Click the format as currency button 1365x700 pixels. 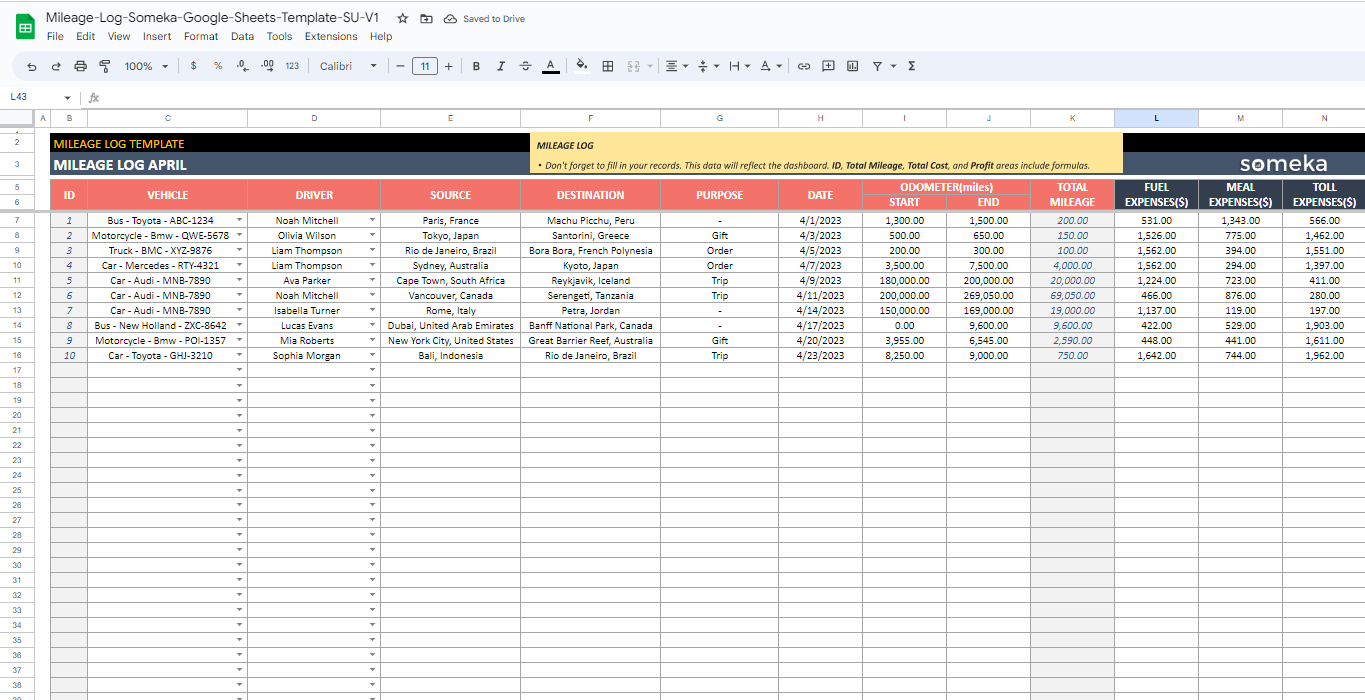pyautogui.click(x=193, y=67)
